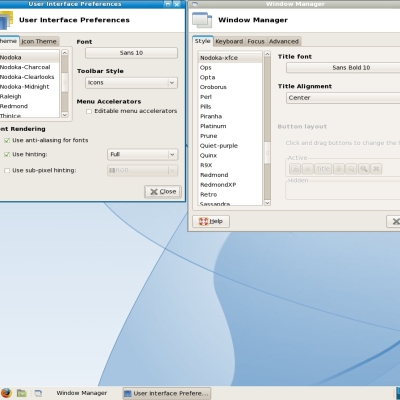The width and height of the screenshot is (400, 400).
Task: Enable sub-pixel hinting checkbox
Action: pos(7,171)
